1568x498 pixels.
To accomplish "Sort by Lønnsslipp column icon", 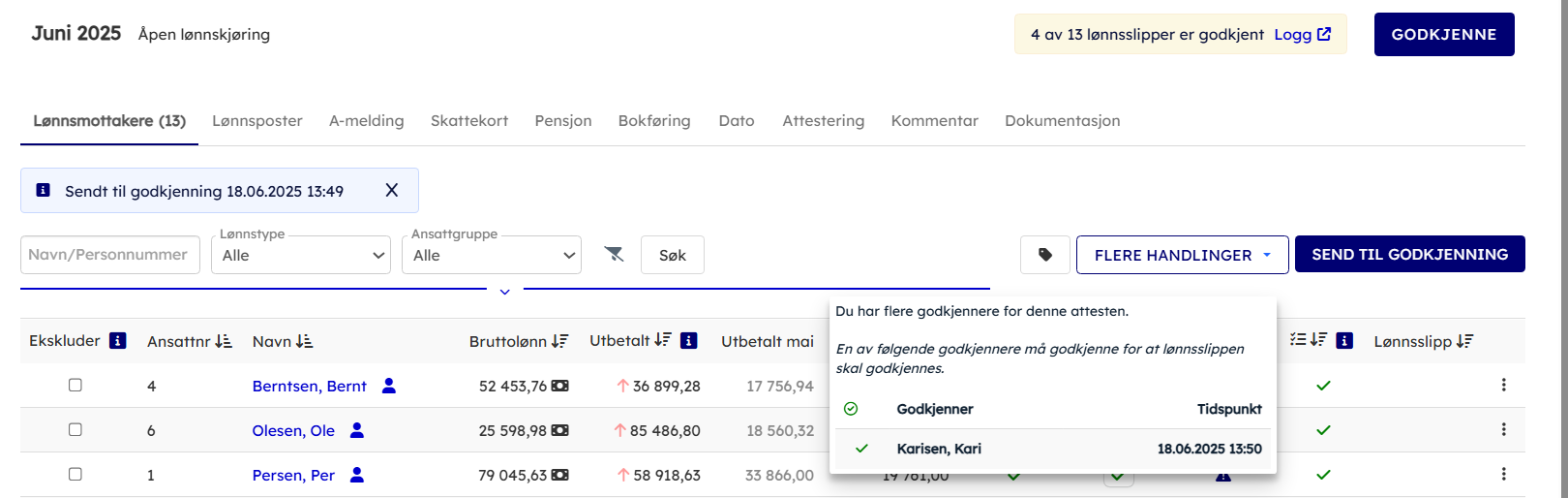I will 1464,341.
